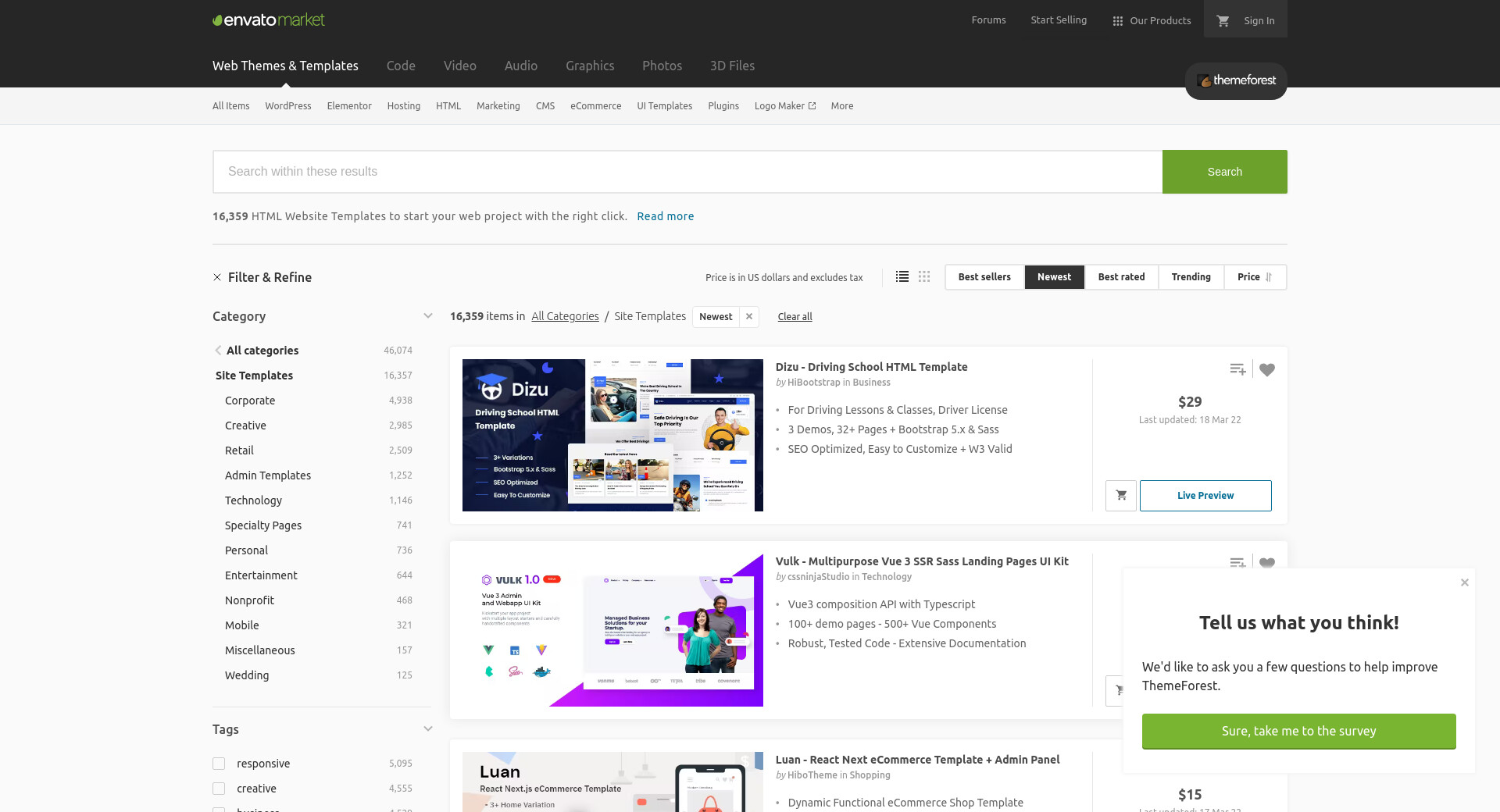Image resolution: width=1500 pixels, height=812 pixels.
Task: Collapse the Tags filter section
Action: click(427, 729)
